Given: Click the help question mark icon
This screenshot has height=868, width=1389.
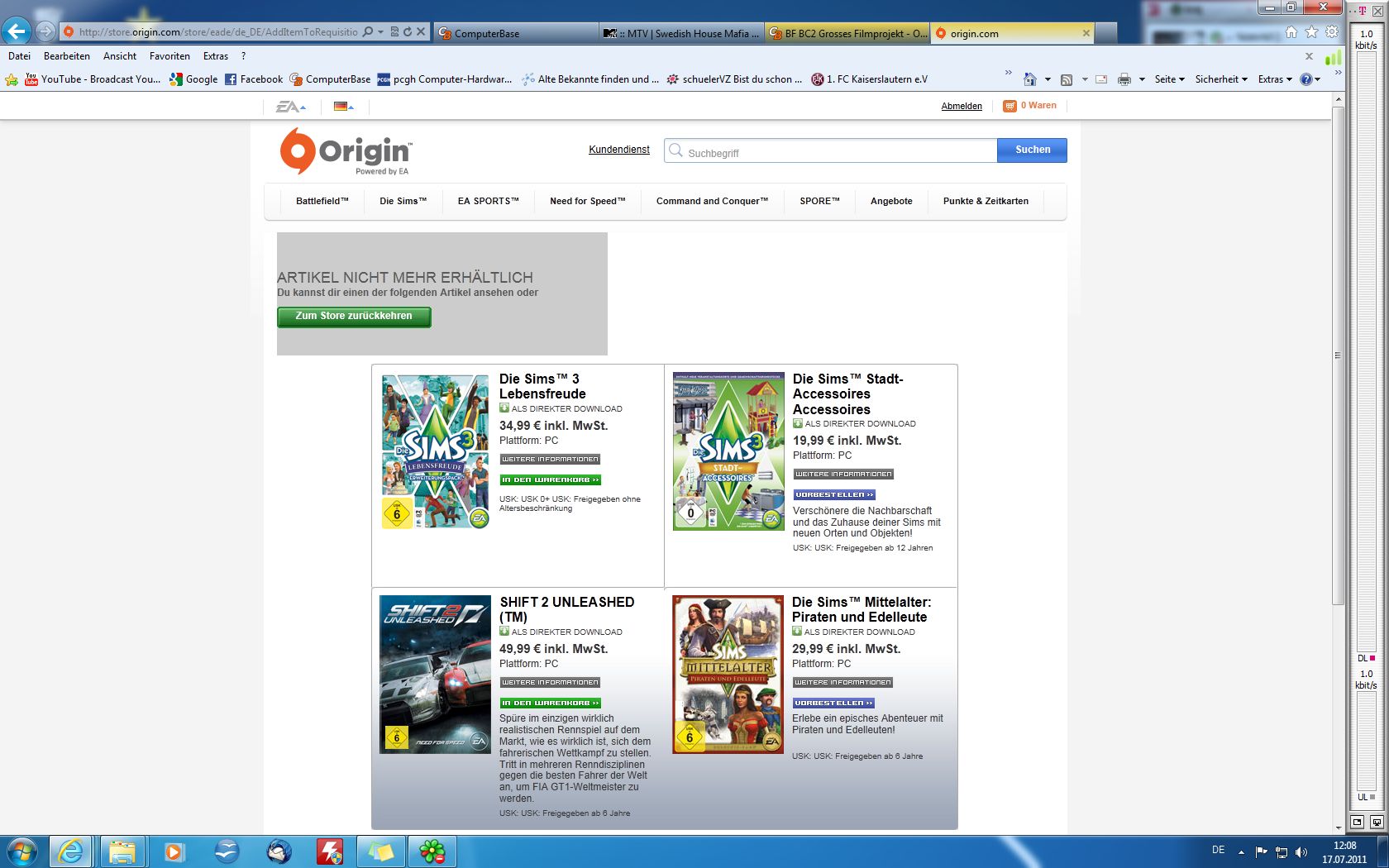Looking at the screenshot, I should [1306, 79].
